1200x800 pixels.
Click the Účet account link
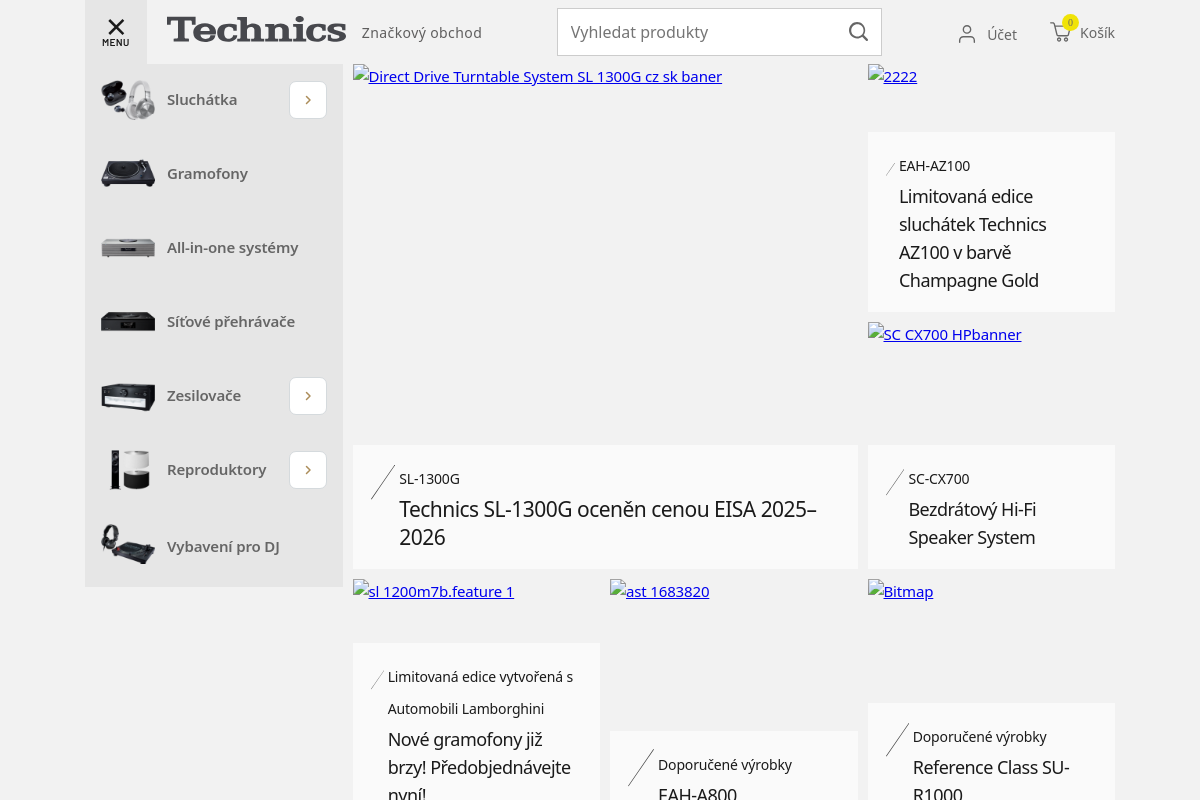tap(1002, 35)
